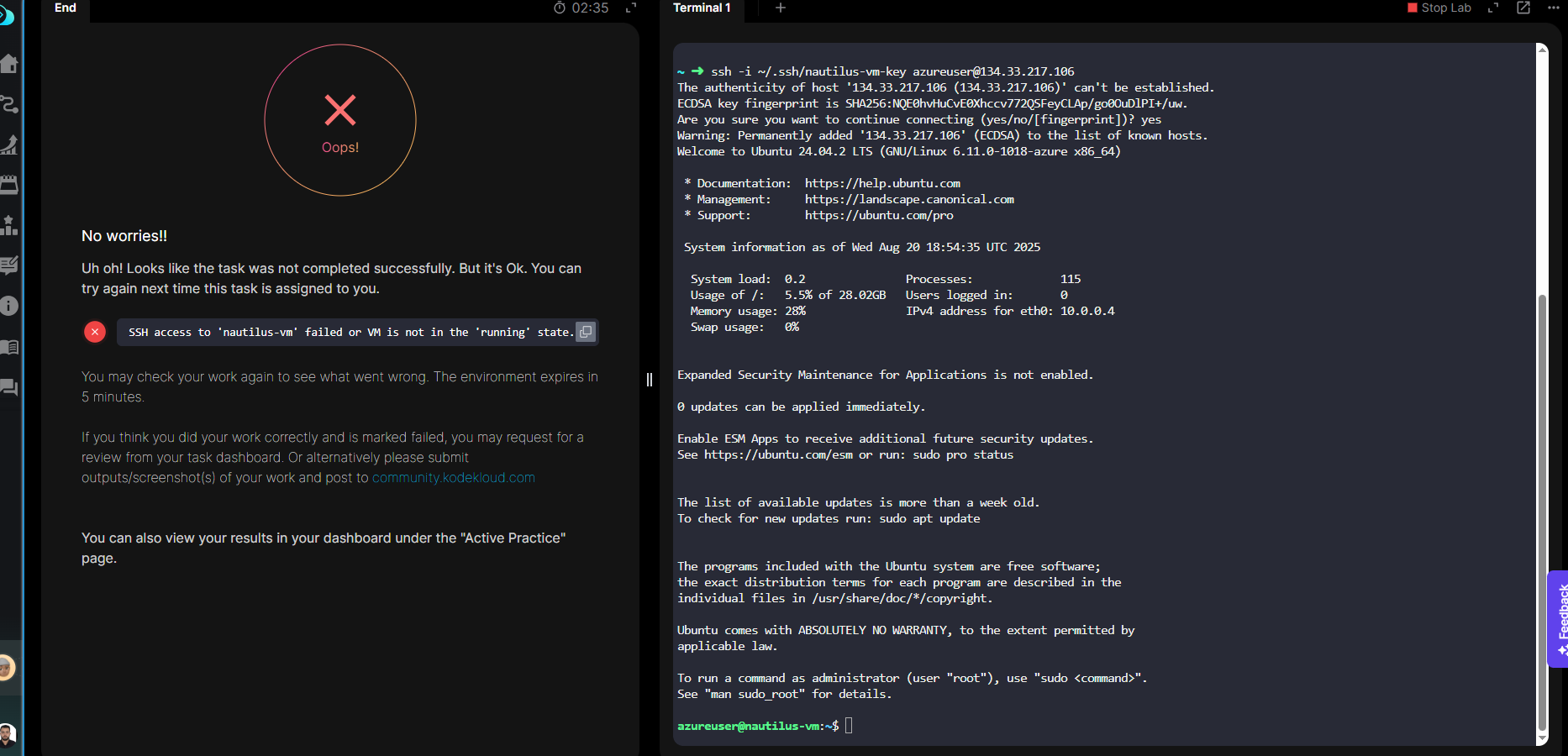Click the "Permanently added" known hosts warning
The height and width of the screenshot is (756, 1568).
pyautogui.click(x=943, y=135)
